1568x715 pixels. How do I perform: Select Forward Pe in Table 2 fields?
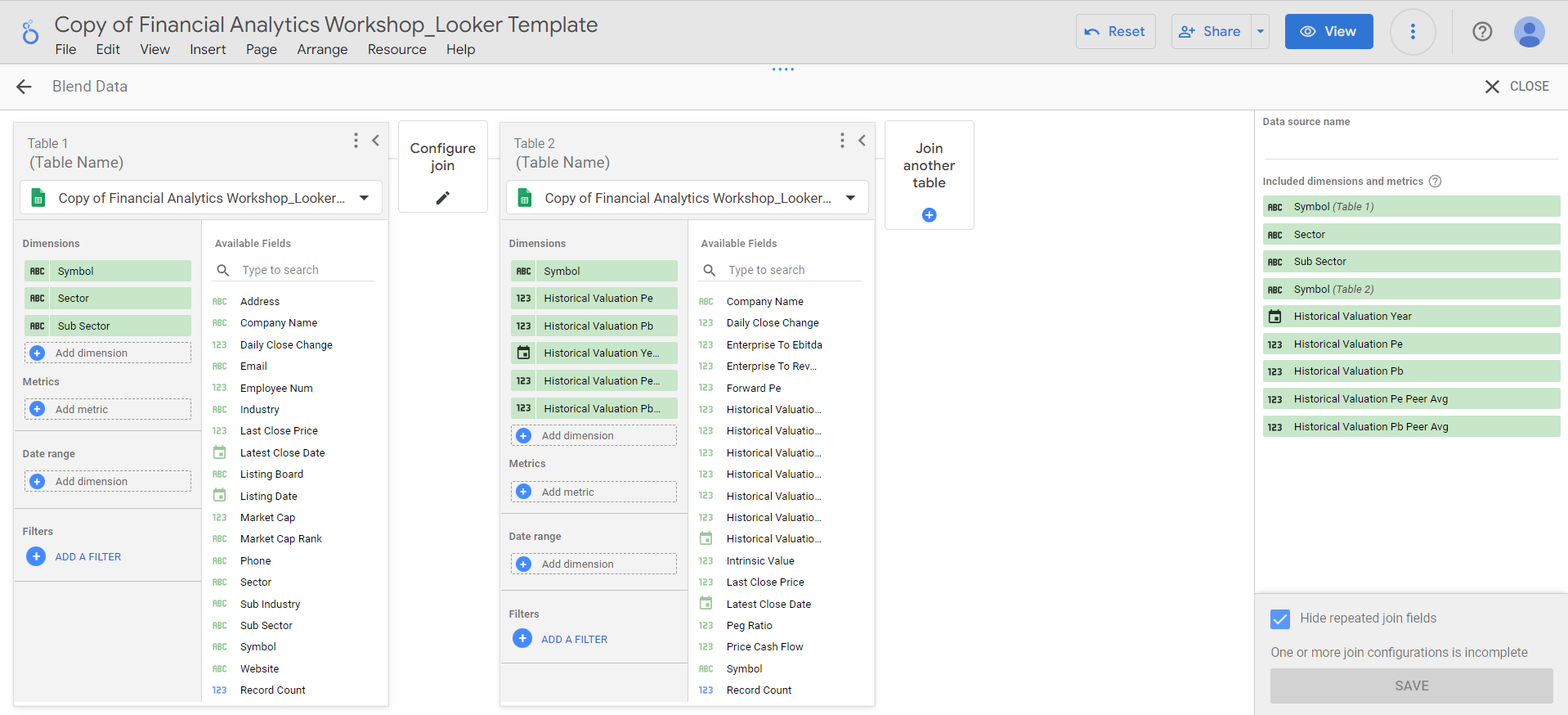(x=754, y=389)
